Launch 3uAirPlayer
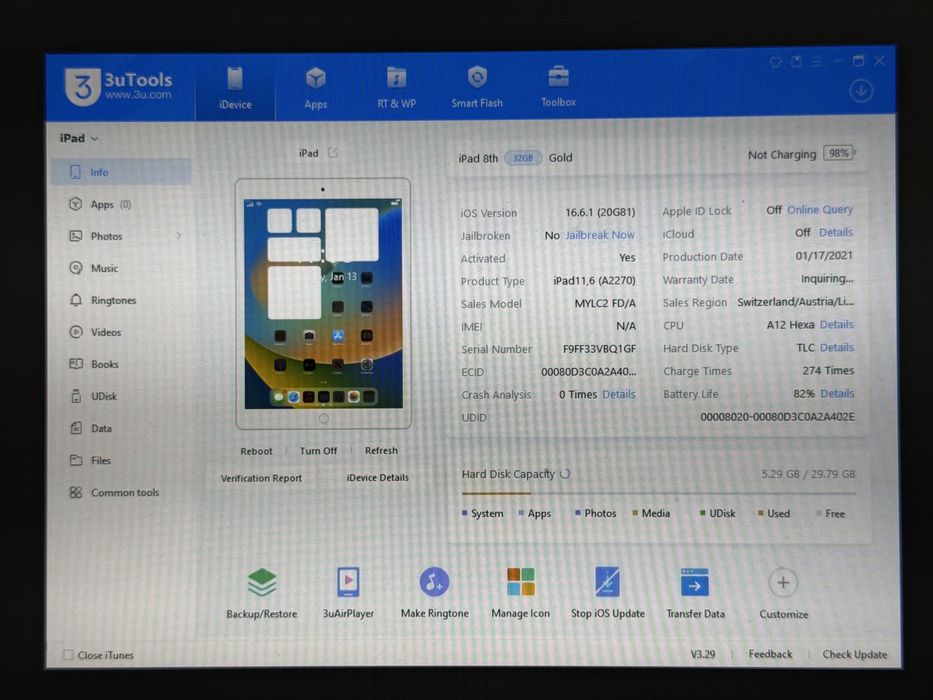The height and width of the screenshot is (700, 933). tap(348, 592)
